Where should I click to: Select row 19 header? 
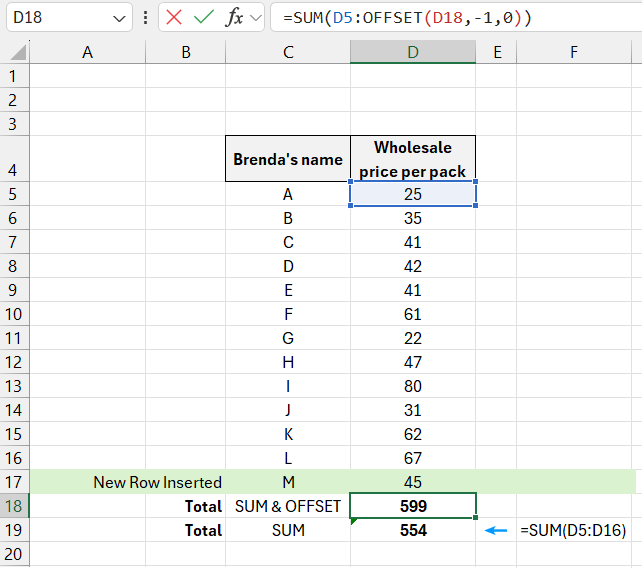[x=14, y=530]
